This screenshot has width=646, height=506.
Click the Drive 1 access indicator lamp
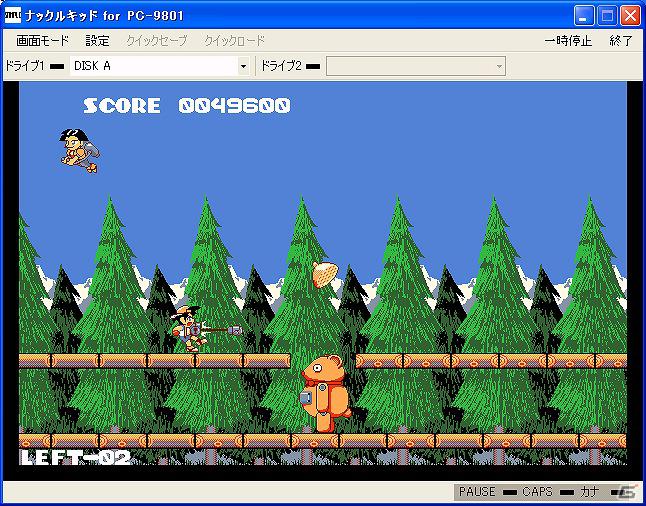coord(57,66)
